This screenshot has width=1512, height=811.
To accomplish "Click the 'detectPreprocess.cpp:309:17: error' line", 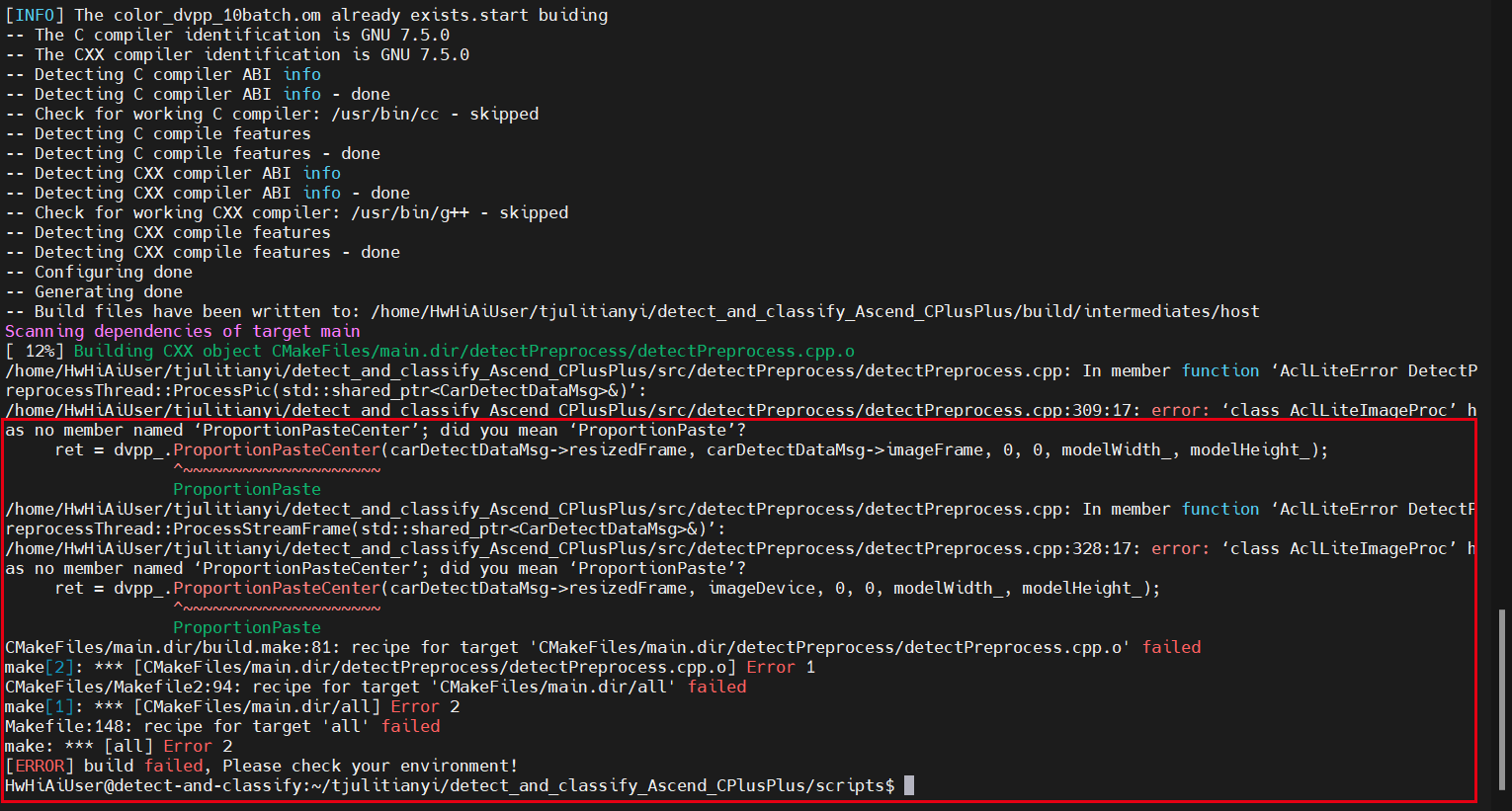I will tap(741, 410).
